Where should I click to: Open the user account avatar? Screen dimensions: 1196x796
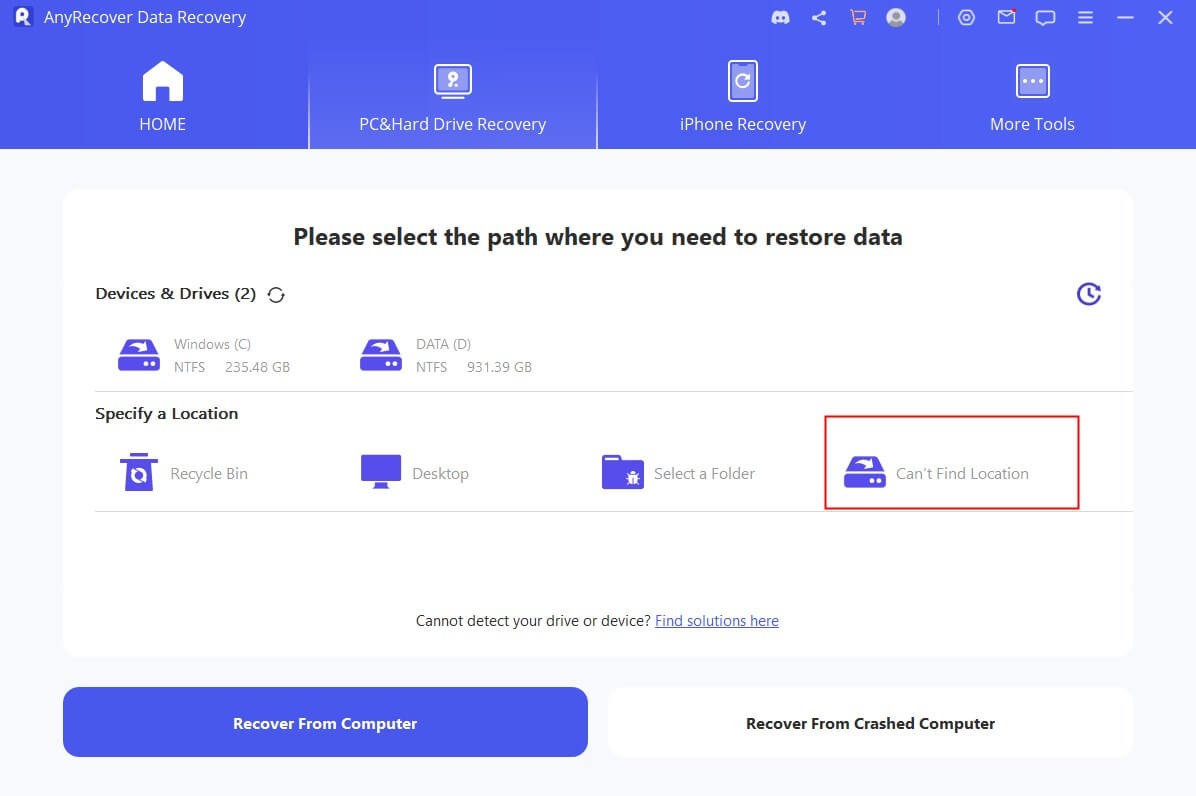pos(896,17)
